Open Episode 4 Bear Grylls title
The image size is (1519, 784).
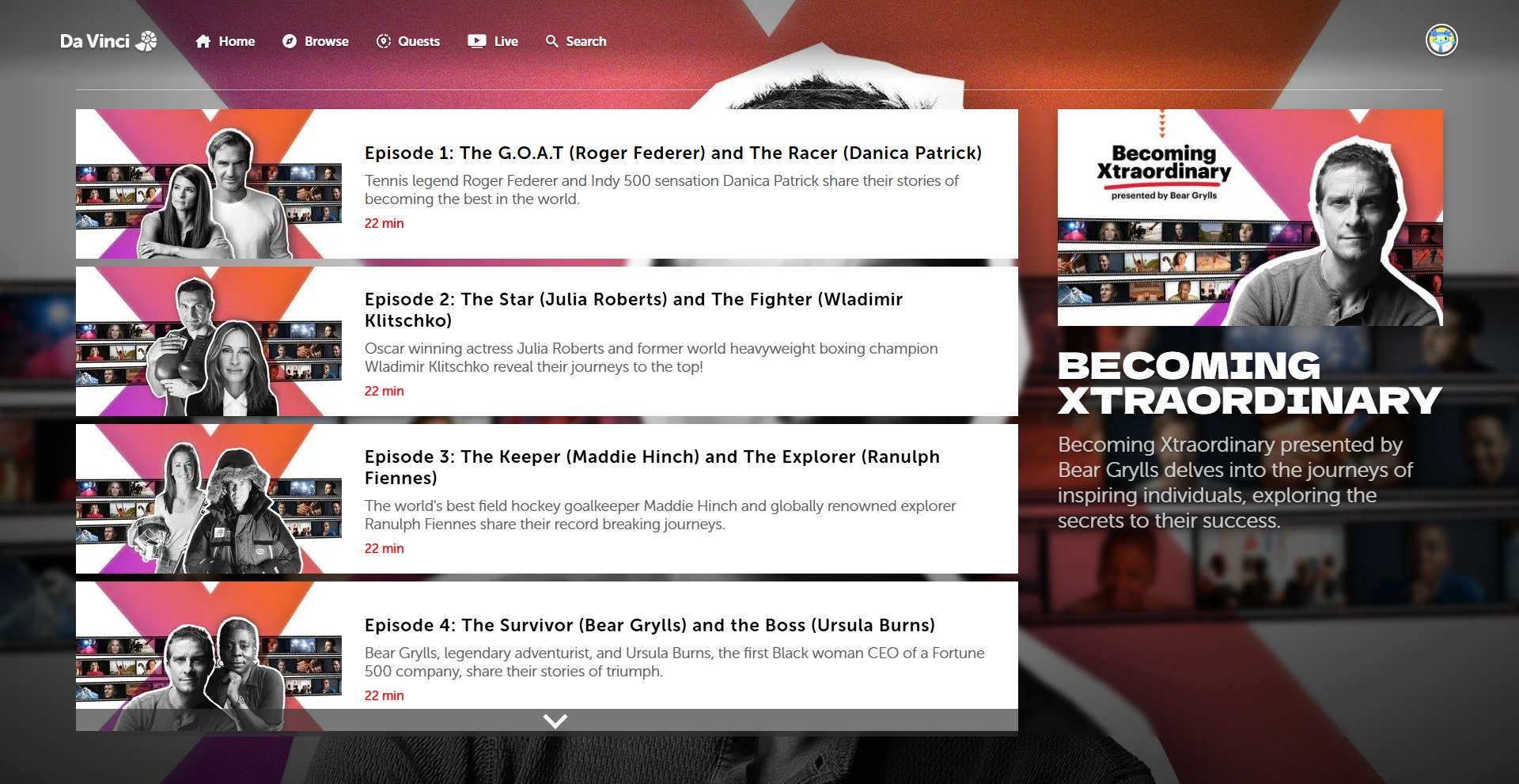(649, 625)
